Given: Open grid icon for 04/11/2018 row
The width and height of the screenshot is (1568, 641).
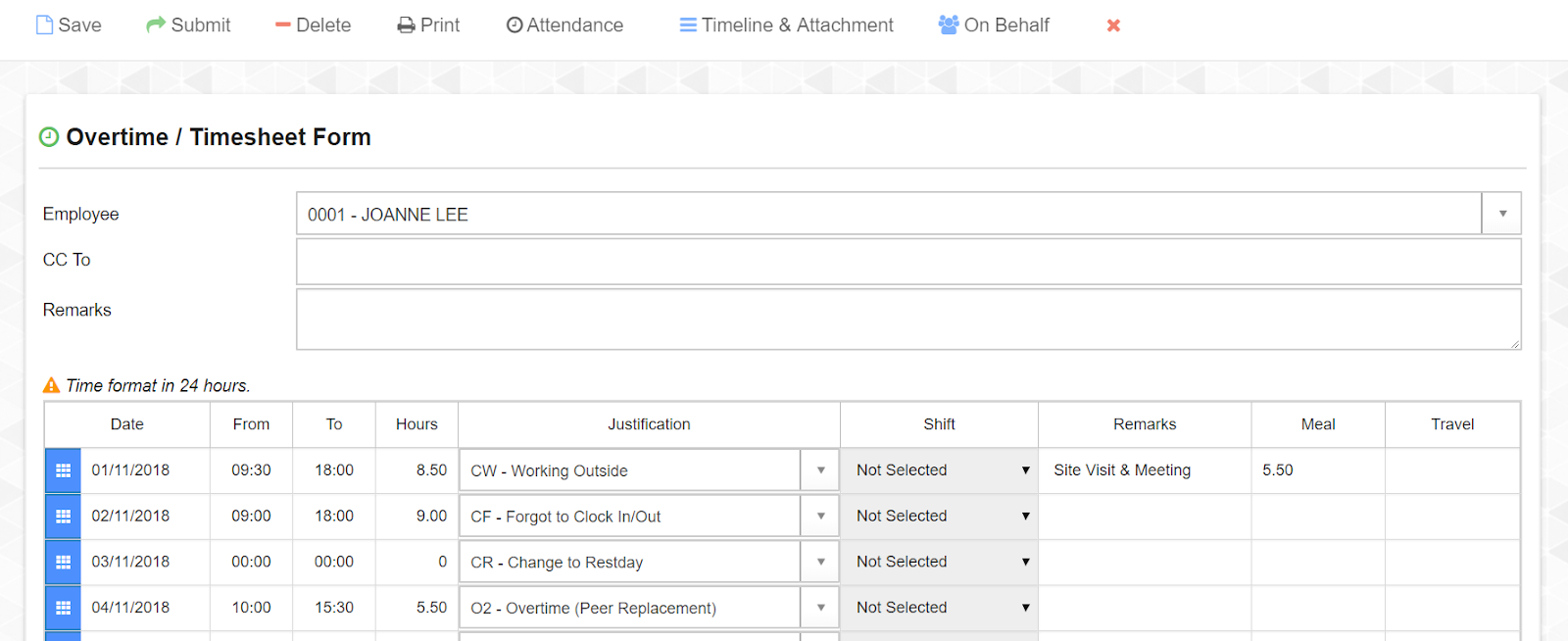Looking at the screenshot, I should [63, 608].
